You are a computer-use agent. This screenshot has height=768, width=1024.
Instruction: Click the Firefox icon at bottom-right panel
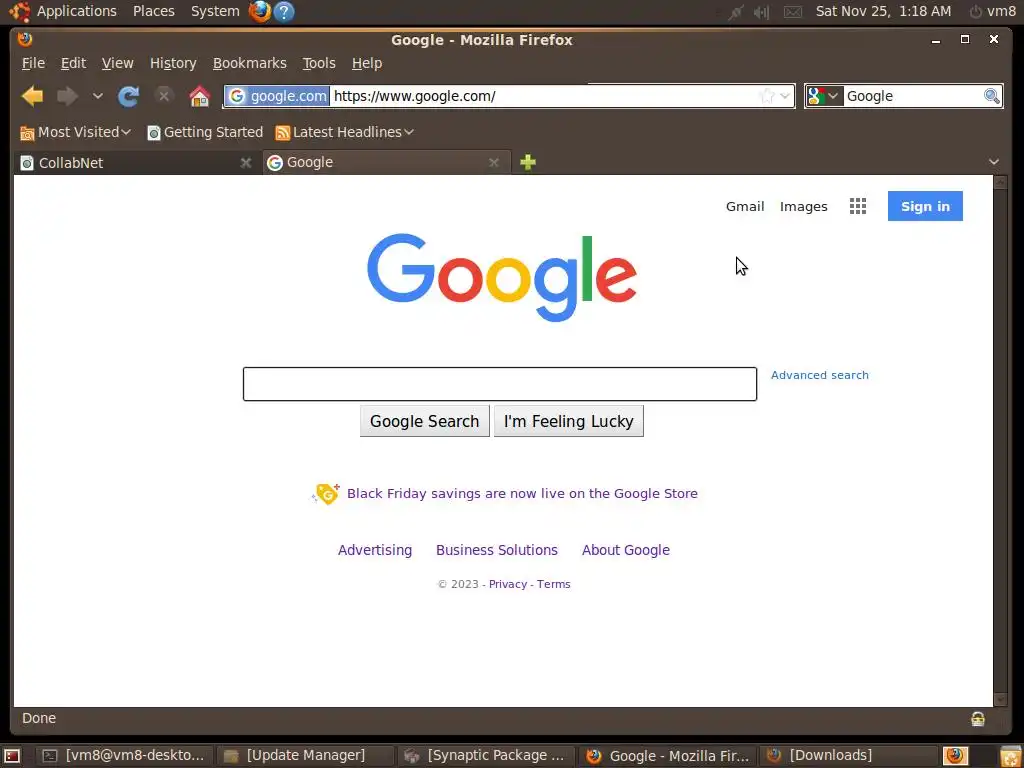click(955, 756)
